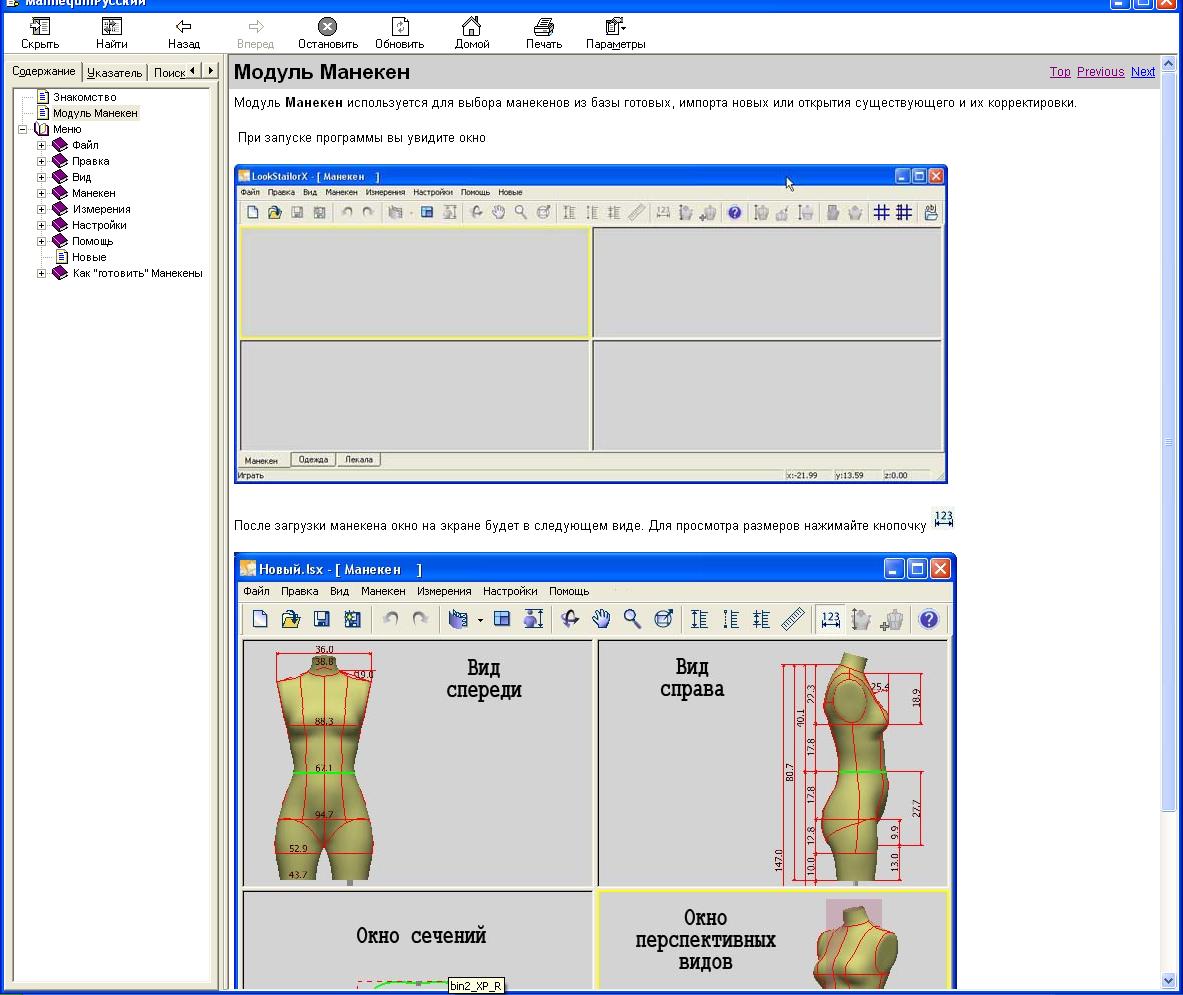Print the topic with the Печать icon
1183x995 pixels.
coord(544,27)
